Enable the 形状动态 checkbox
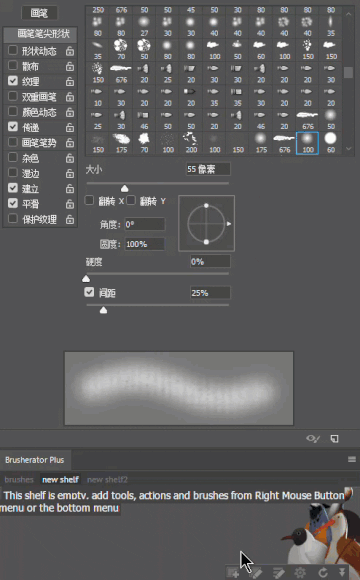The height and width of the screenshot is (580, 360). pos(13,50)
